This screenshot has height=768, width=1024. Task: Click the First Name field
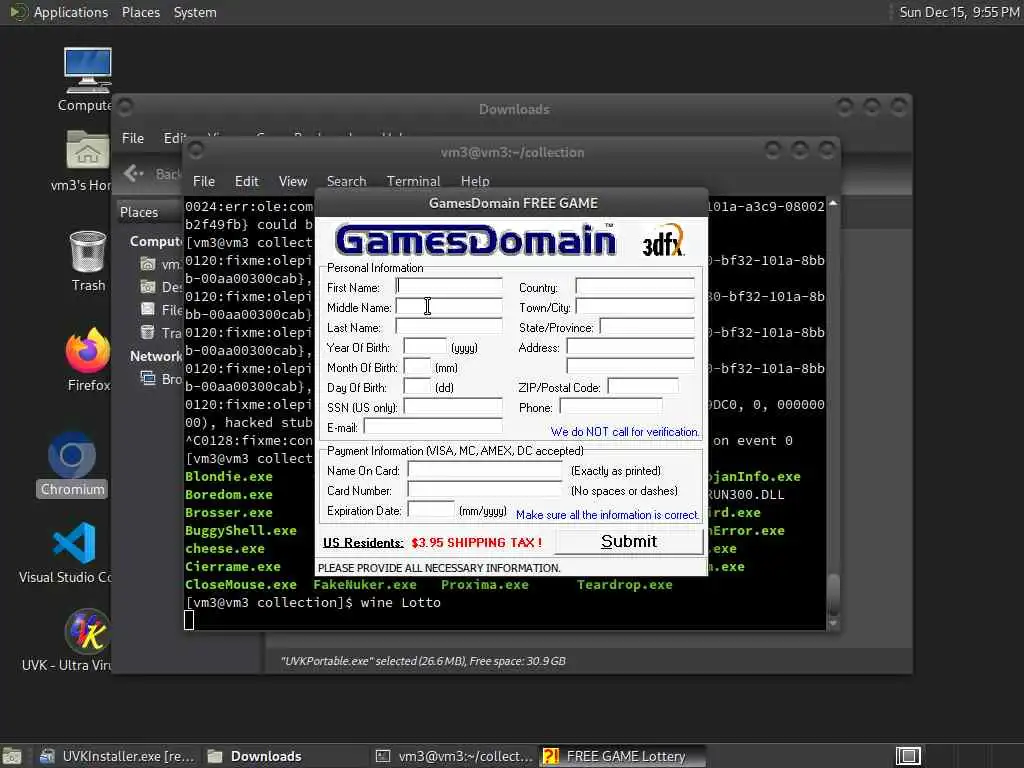click(x=449, y=287)
